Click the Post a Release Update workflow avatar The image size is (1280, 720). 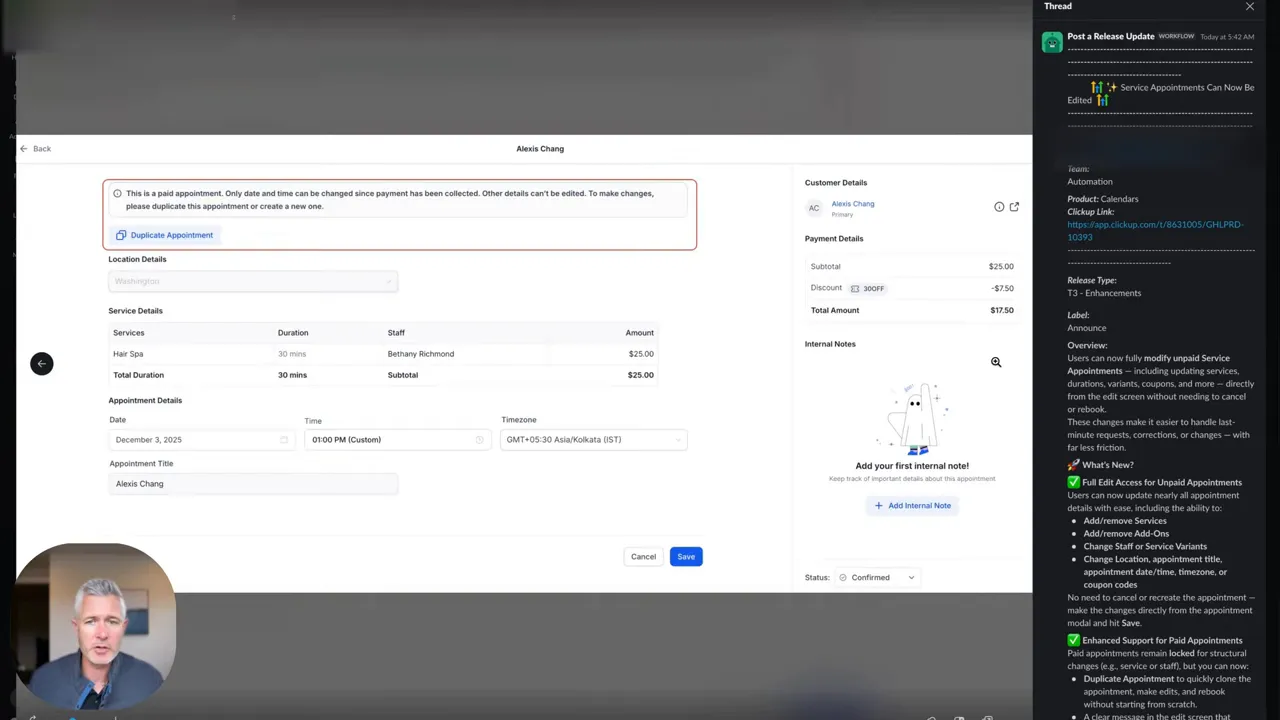coord(1052,42)
